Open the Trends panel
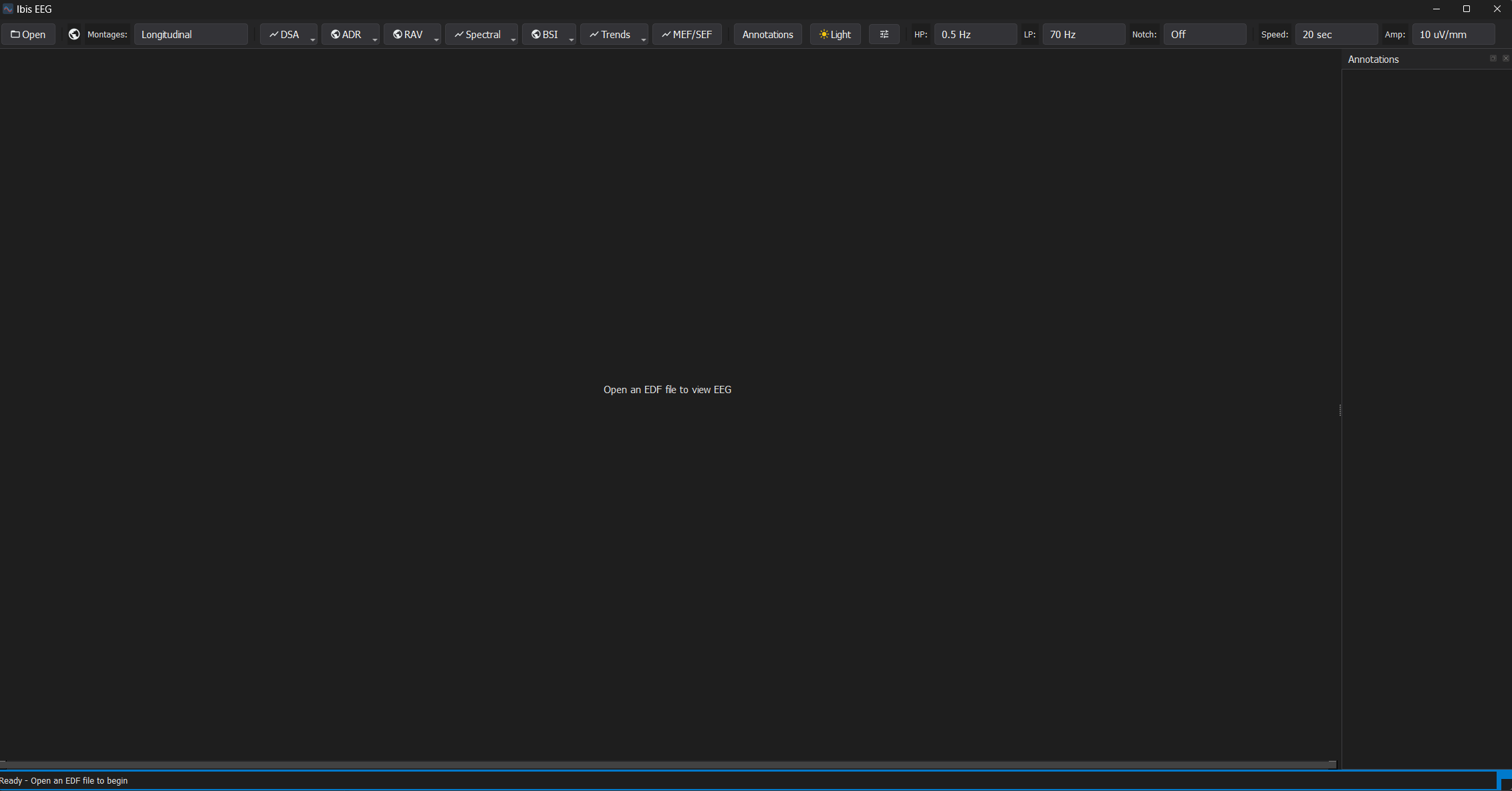Viewport: 1512px width, 791px height. tap(610, 34)
